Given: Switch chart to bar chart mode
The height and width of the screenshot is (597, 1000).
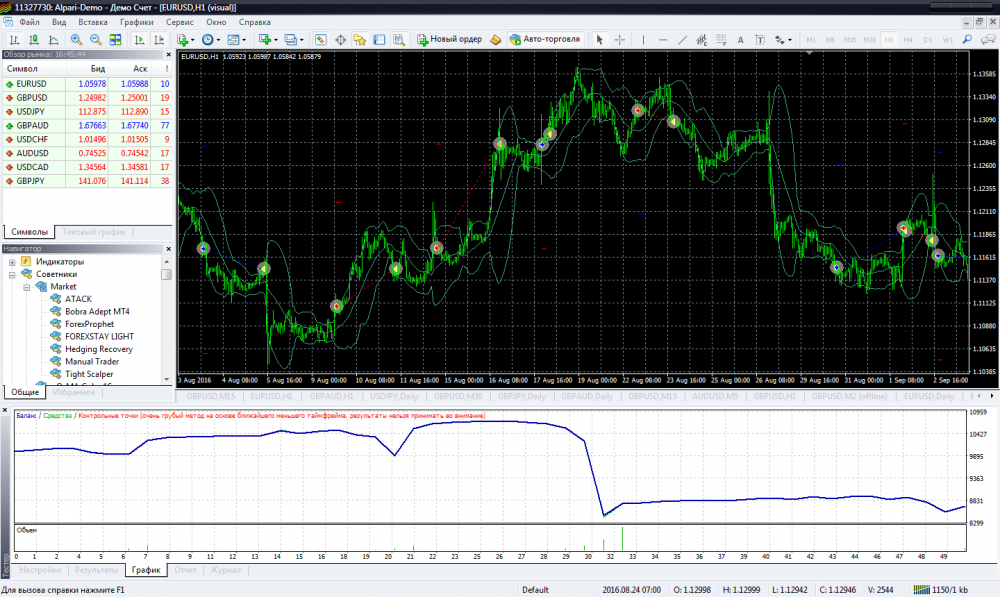Looking at the screenshot, I should coord(14,40).
